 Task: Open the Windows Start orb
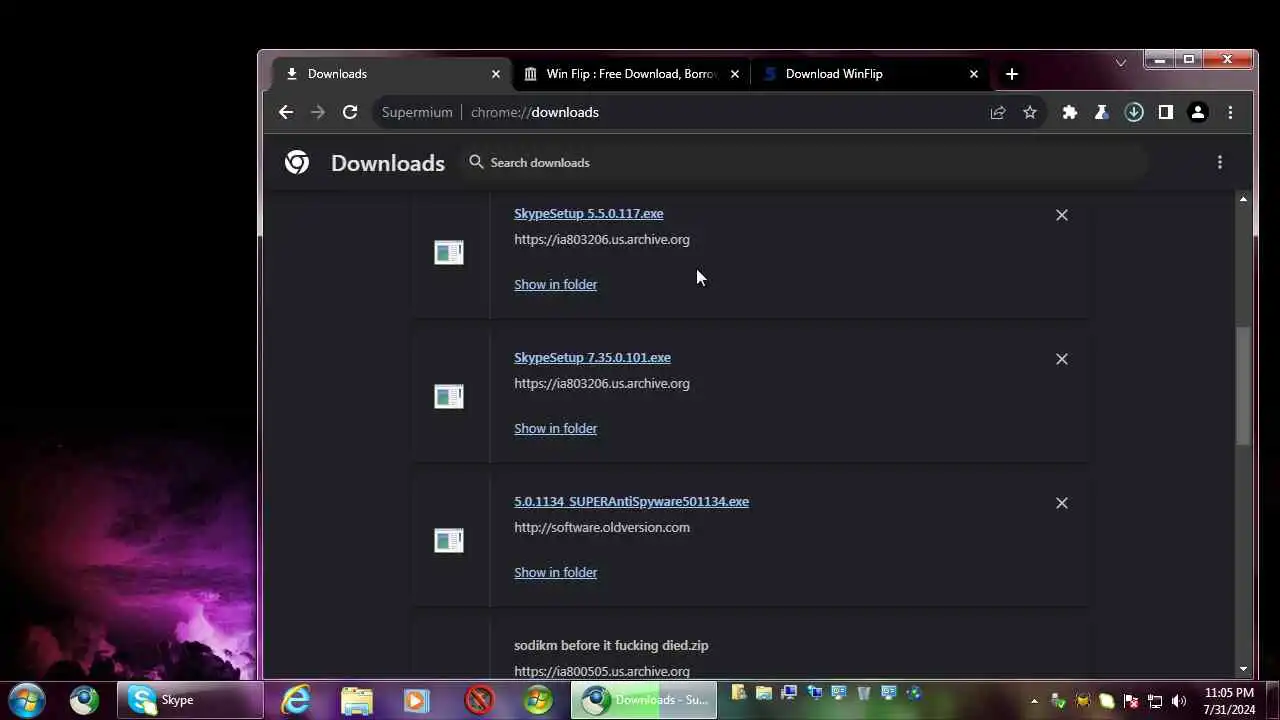click(27, 699)
